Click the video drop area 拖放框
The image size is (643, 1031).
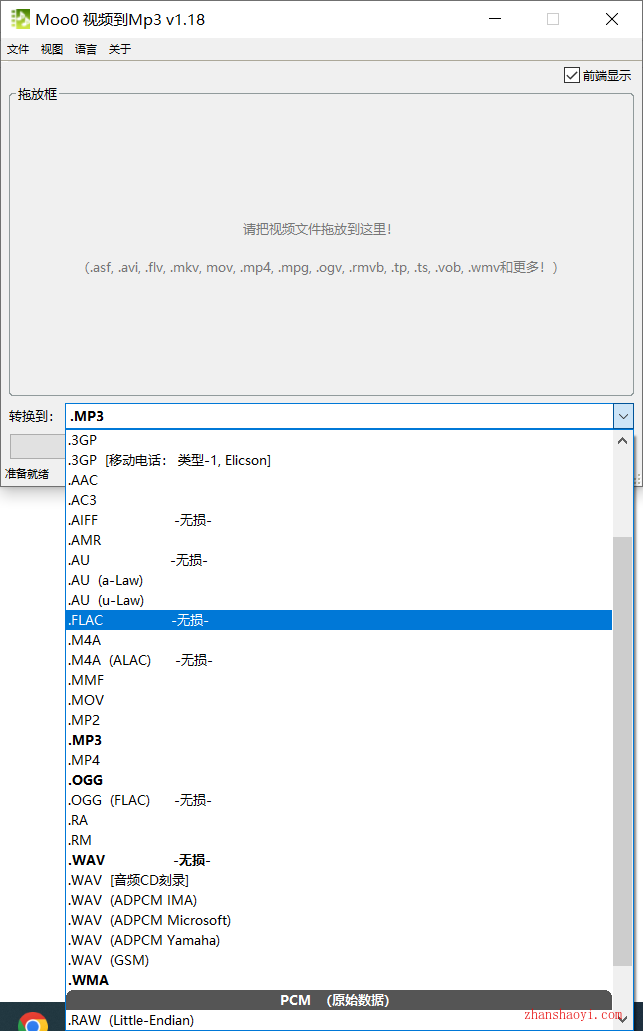point(322,243)
